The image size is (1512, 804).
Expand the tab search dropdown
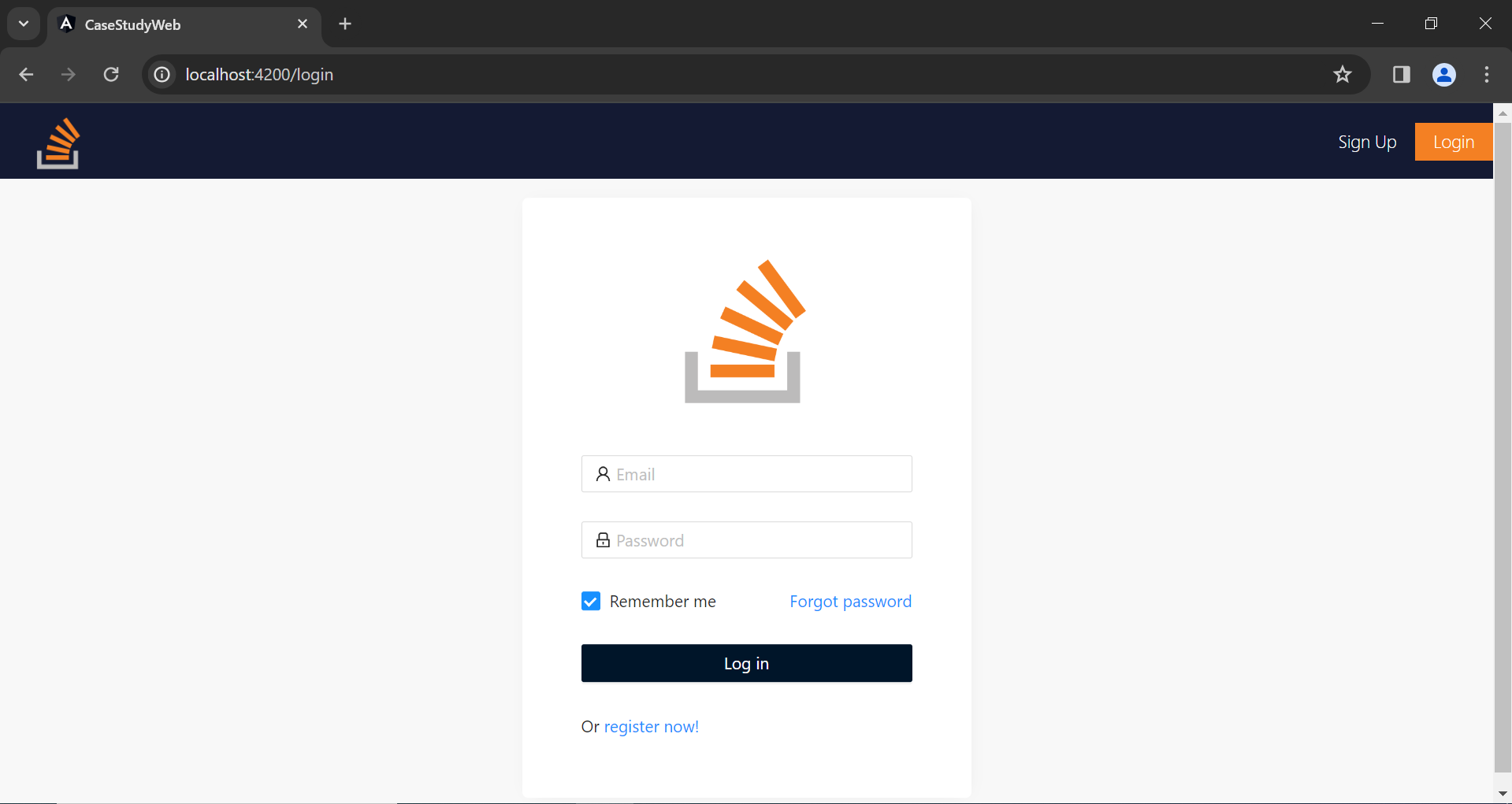(x=24, y=24)
